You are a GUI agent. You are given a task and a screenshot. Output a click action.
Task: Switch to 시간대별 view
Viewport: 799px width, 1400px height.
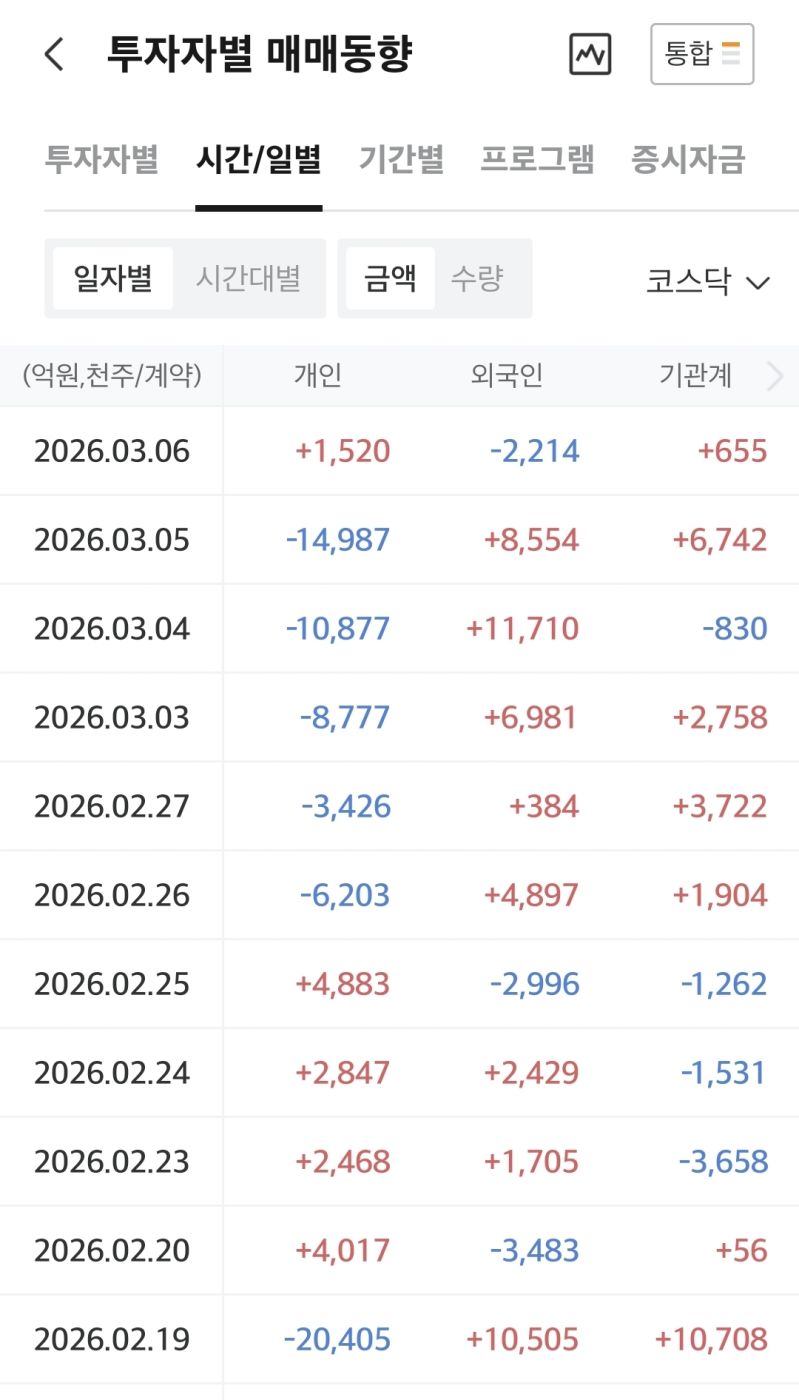tap(248, 278)
